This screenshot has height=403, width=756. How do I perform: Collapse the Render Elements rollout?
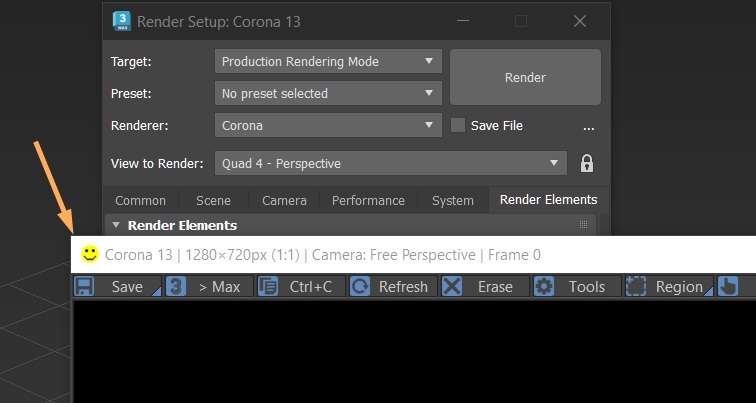click(x=116, y=226)
